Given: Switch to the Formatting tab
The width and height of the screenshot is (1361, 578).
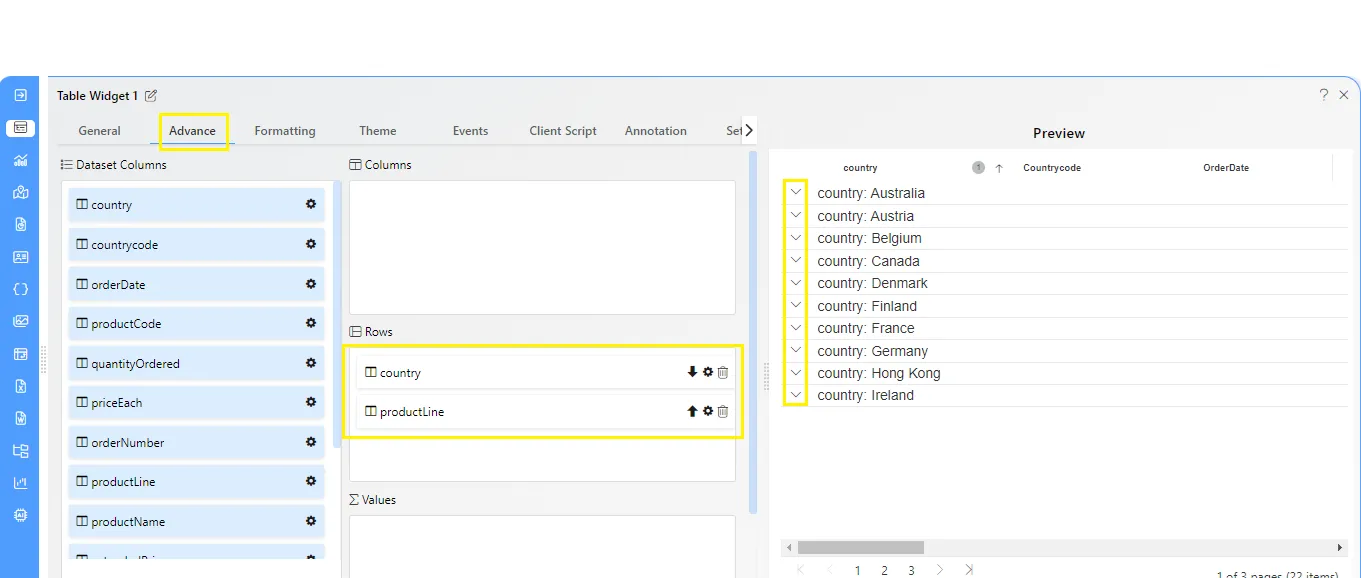Looking at the screenshot, I should click(x=284, y=131).
